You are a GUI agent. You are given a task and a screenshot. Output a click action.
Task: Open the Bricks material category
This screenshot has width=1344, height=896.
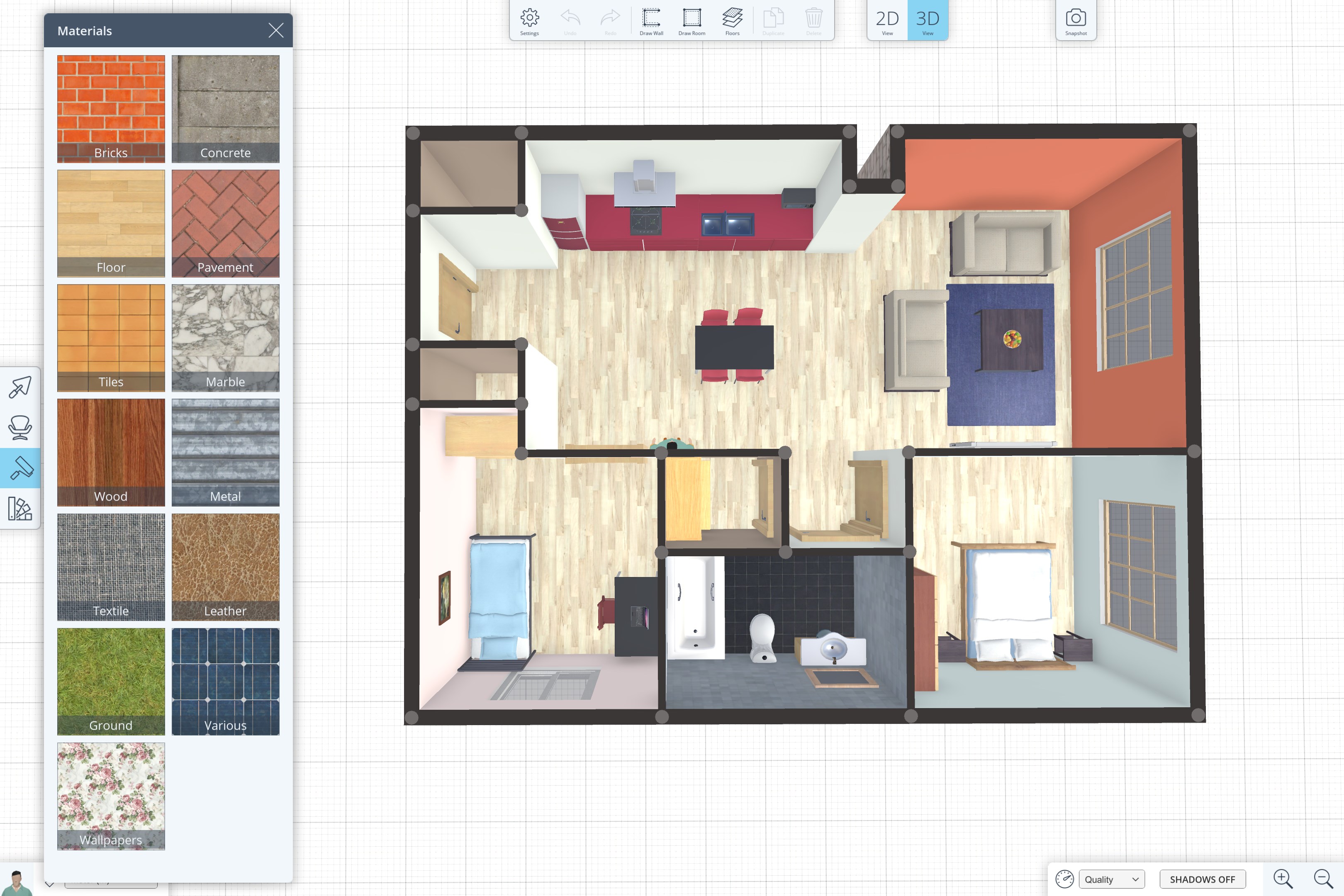111,109
